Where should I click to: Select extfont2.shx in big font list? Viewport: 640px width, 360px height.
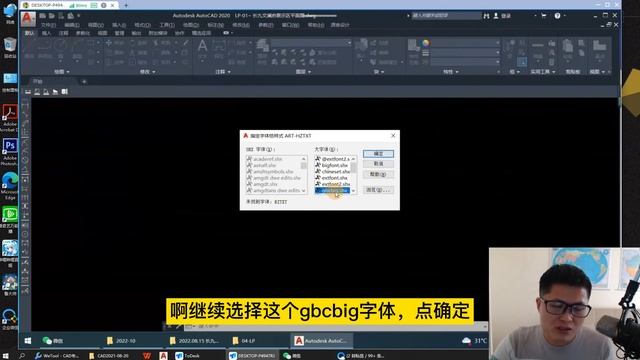[332, 184]
